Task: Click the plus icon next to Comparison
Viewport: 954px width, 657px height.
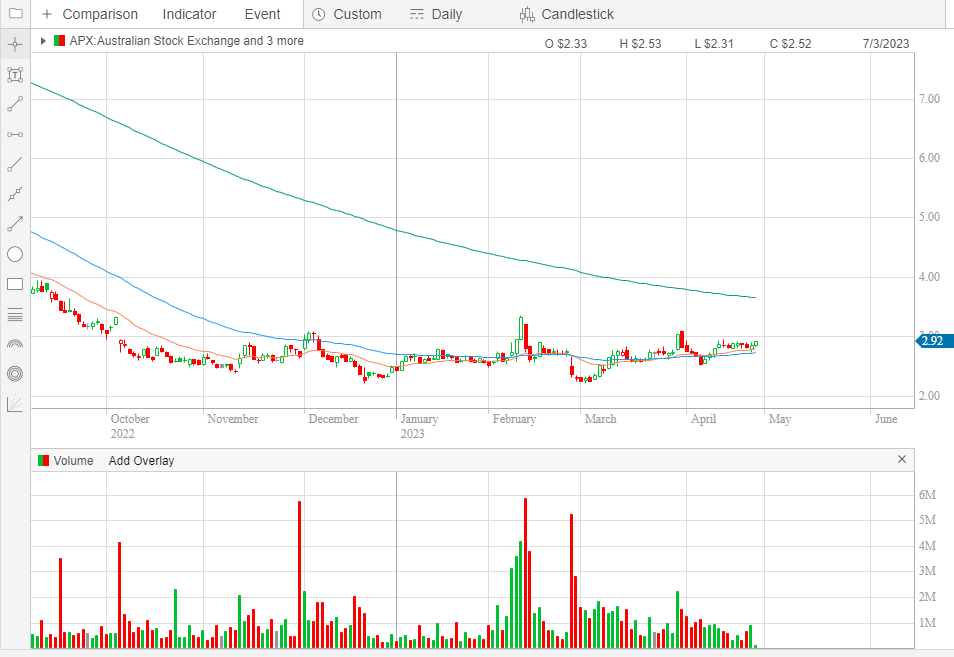Action: (47, 14)
